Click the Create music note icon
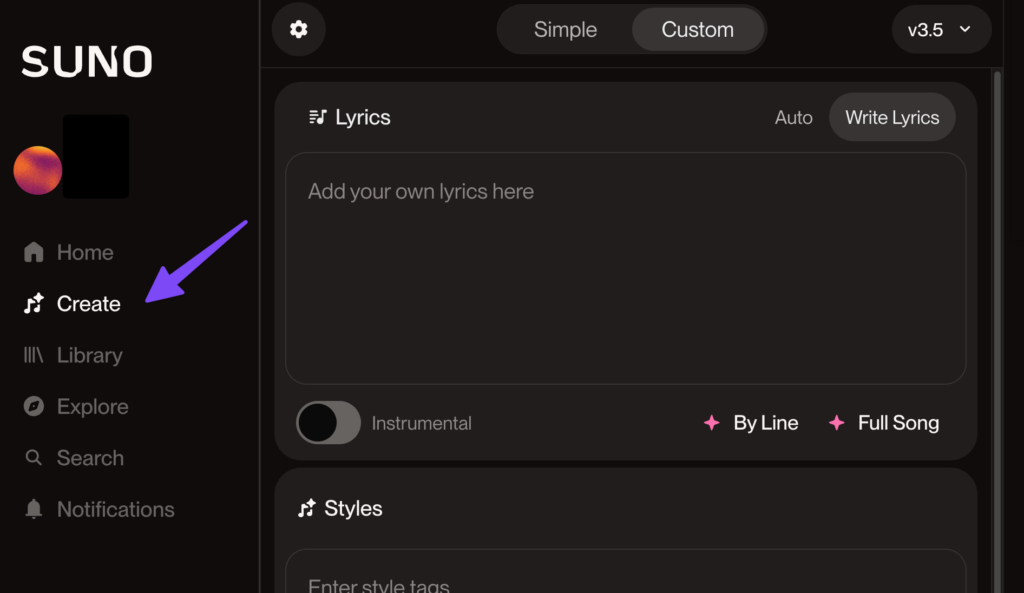This screenshot has width=1024, height=593. coord(33,304)
